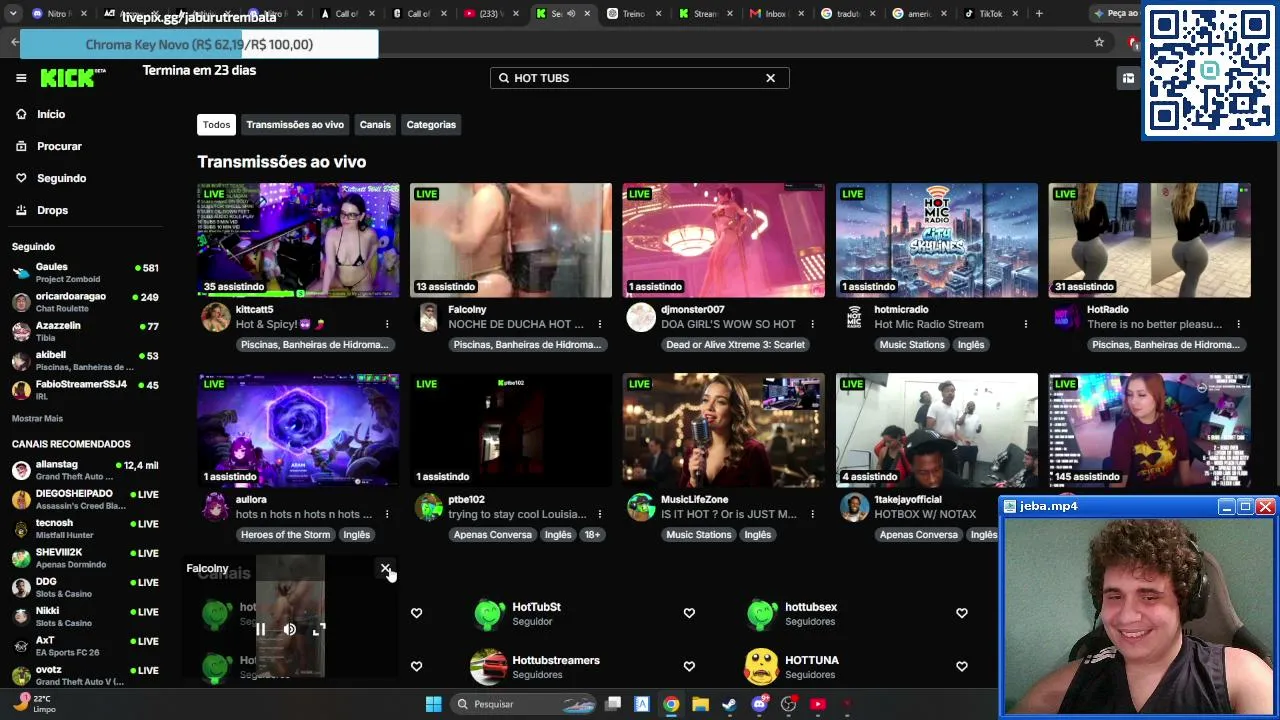The width and height of the screenshot is (1280, 720).
Task: Open recommended channel allanstag
Action: pyautogui.click(x=86, y=470)
